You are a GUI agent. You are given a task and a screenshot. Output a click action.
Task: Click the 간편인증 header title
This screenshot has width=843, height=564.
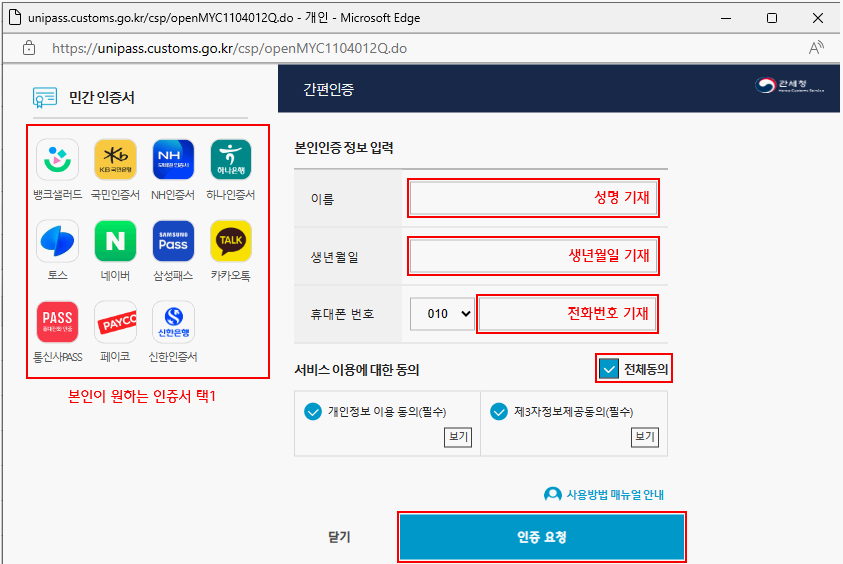point(328,89)
